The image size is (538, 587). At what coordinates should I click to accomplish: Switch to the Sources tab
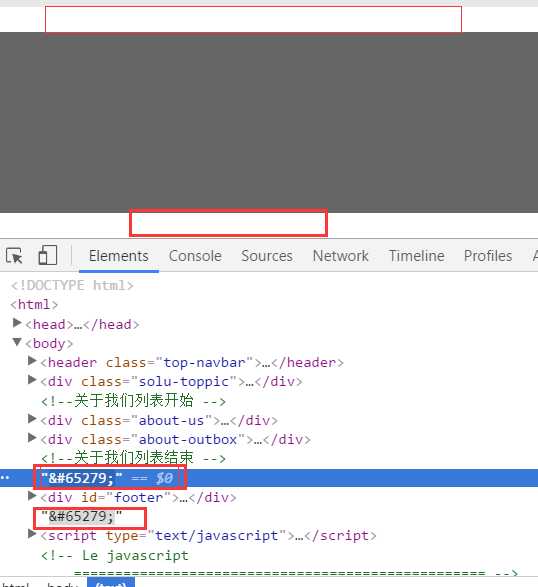coord(267,256)
